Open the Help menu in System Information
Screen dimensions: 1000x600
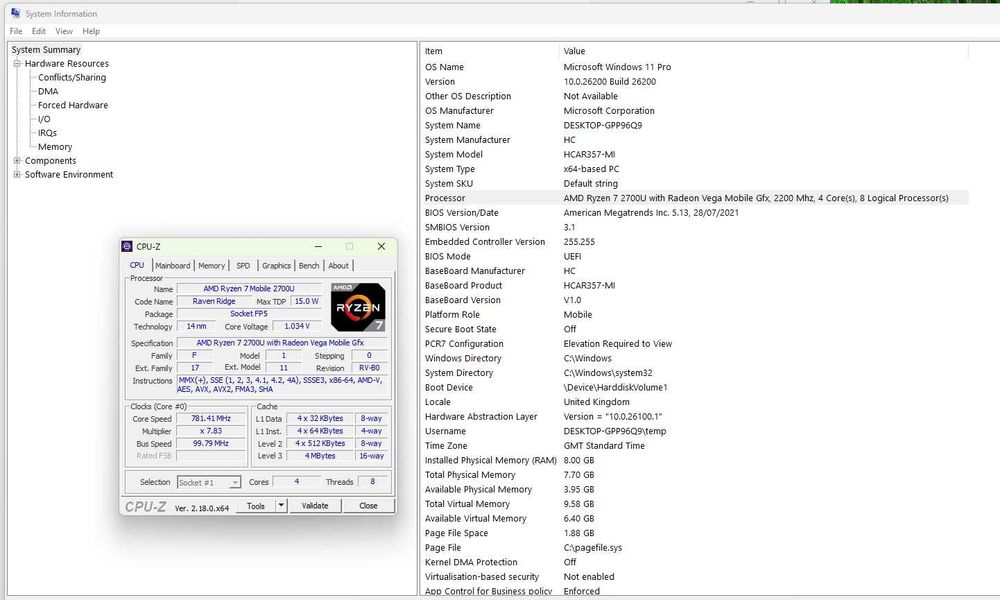click(x=91, y=31)
